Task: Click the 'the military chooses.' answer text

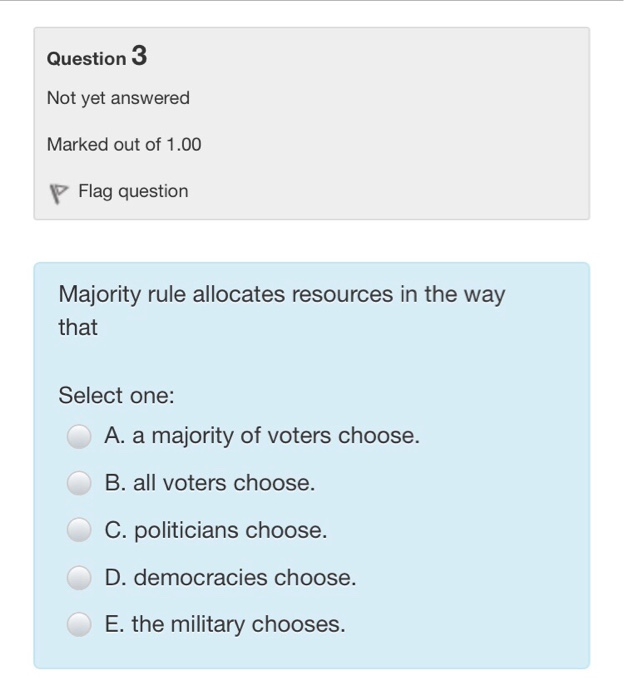Action: 238,624
